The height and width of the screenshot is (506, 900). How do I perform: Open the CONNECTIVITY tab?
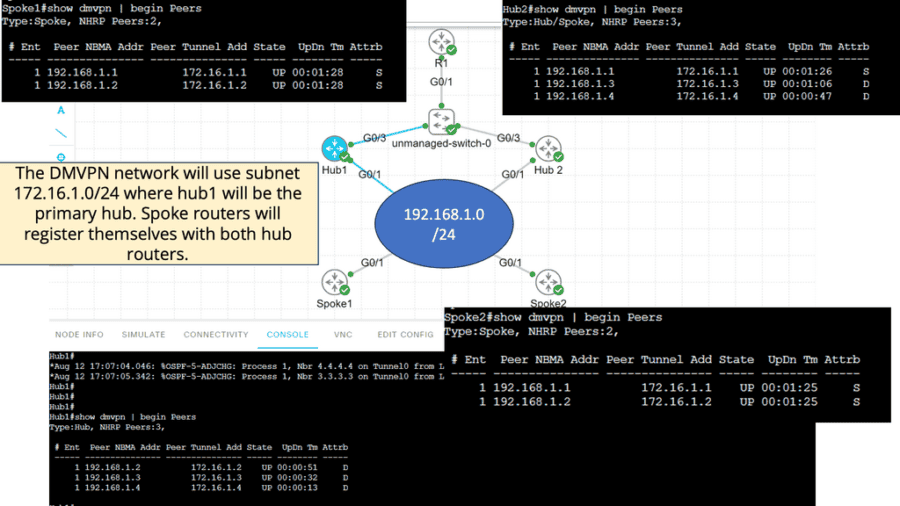point(216,334)
